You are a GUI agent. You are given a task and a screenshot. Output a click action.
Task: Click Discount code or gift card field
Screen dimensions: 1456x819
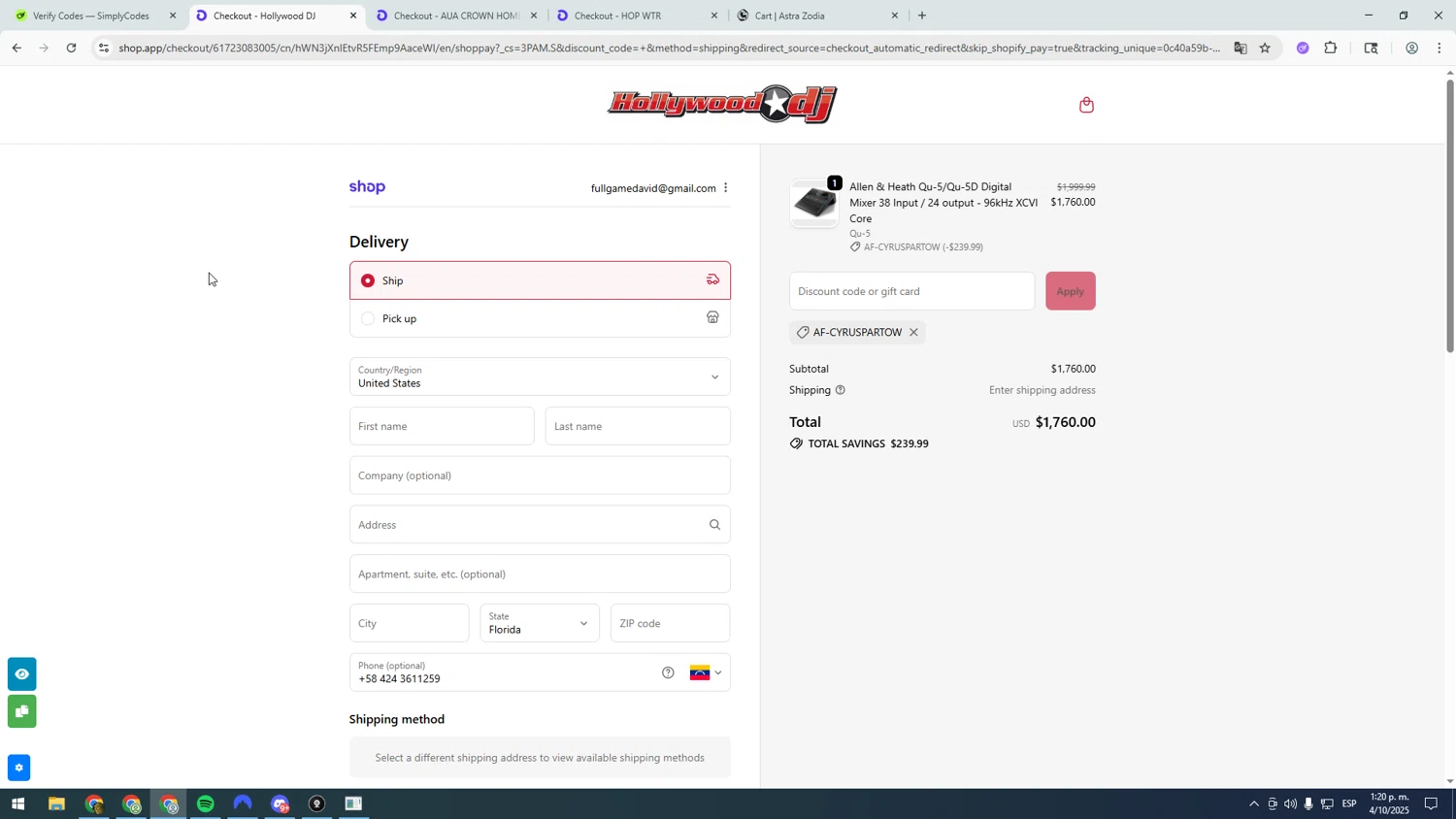point(911,291)
